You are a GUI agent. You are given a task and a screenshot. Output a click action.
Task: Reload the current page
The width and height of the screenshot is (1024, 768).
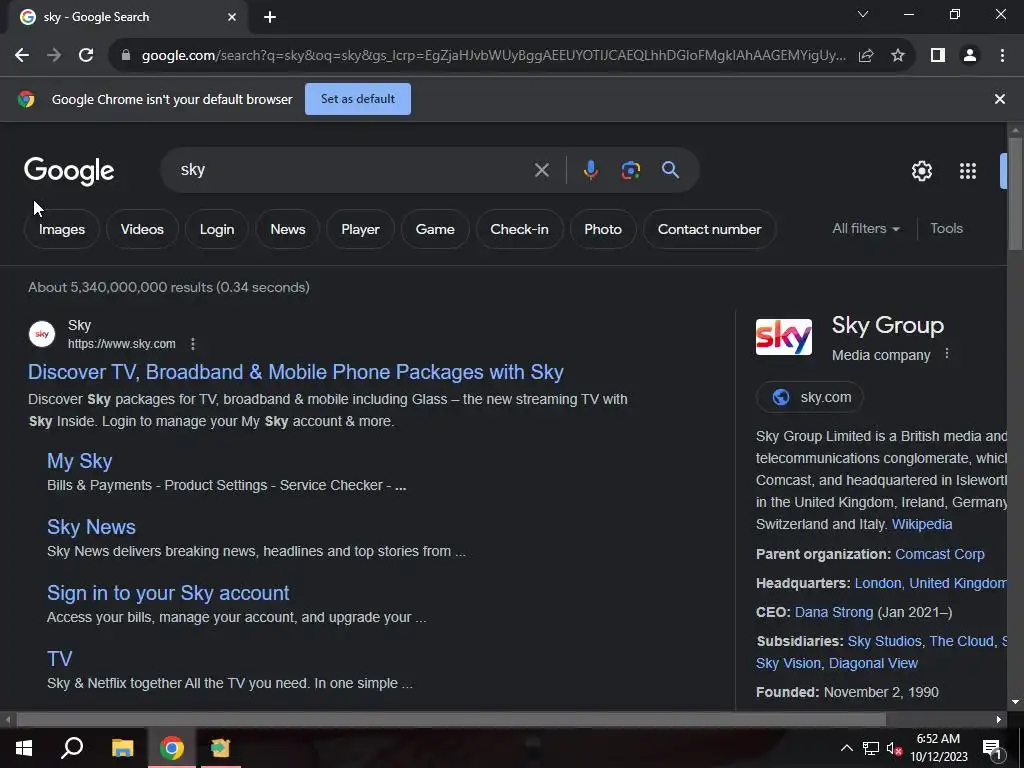[x=86, y=56]
